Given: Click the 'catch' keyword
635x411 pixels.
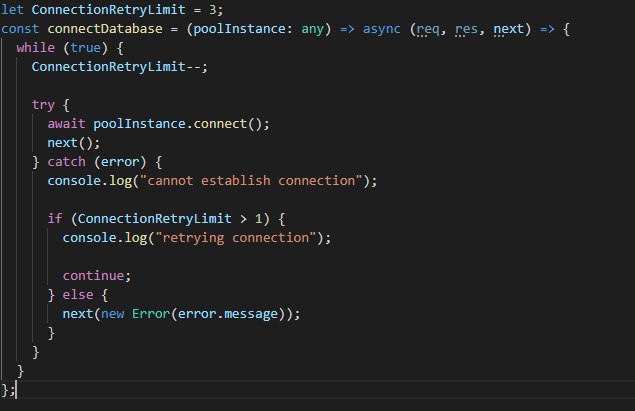Looking at the screenshot, I should pos(66,162).
